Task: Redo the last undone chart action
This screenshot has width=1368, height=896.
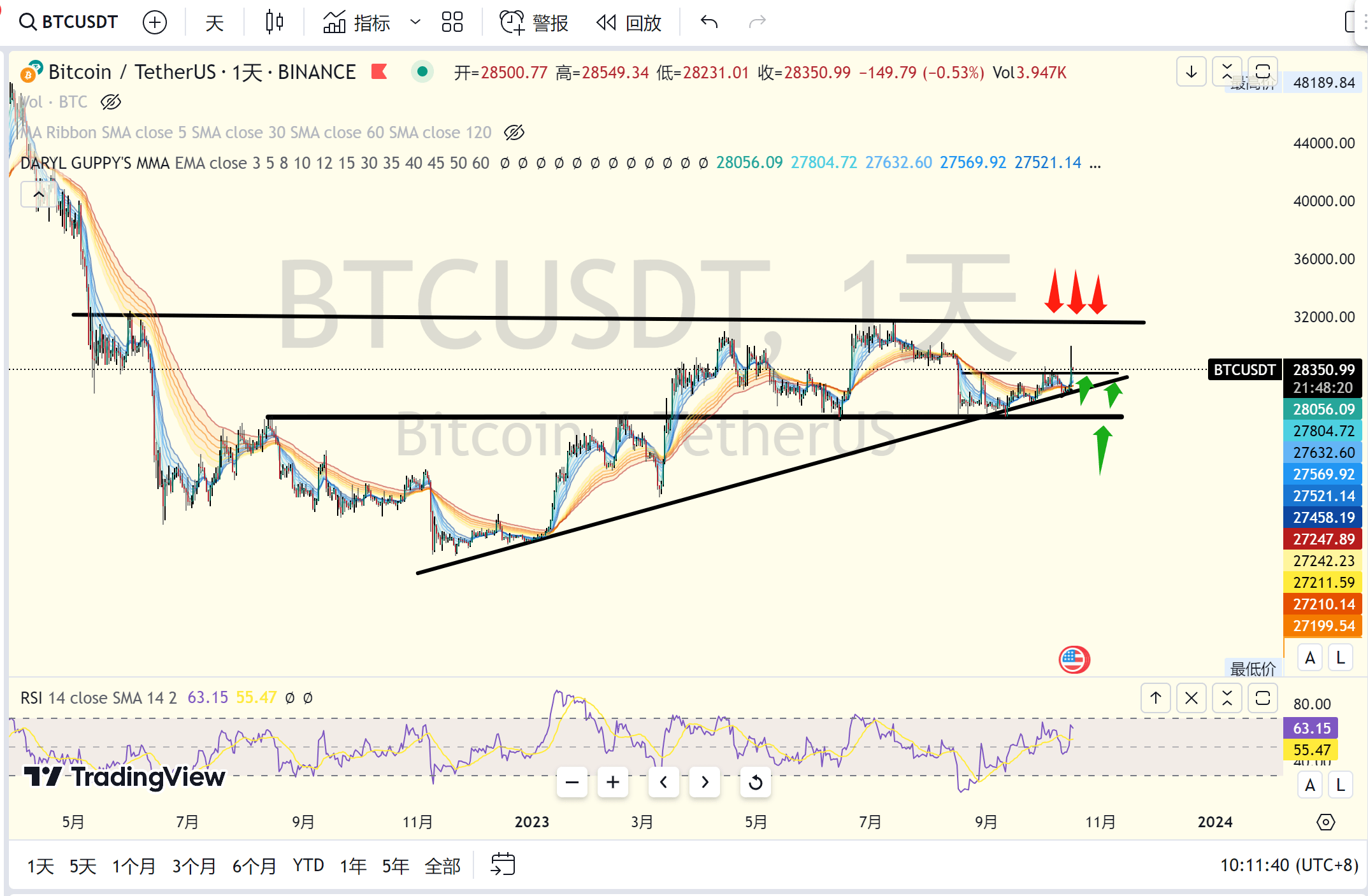Action: point(757,22)
